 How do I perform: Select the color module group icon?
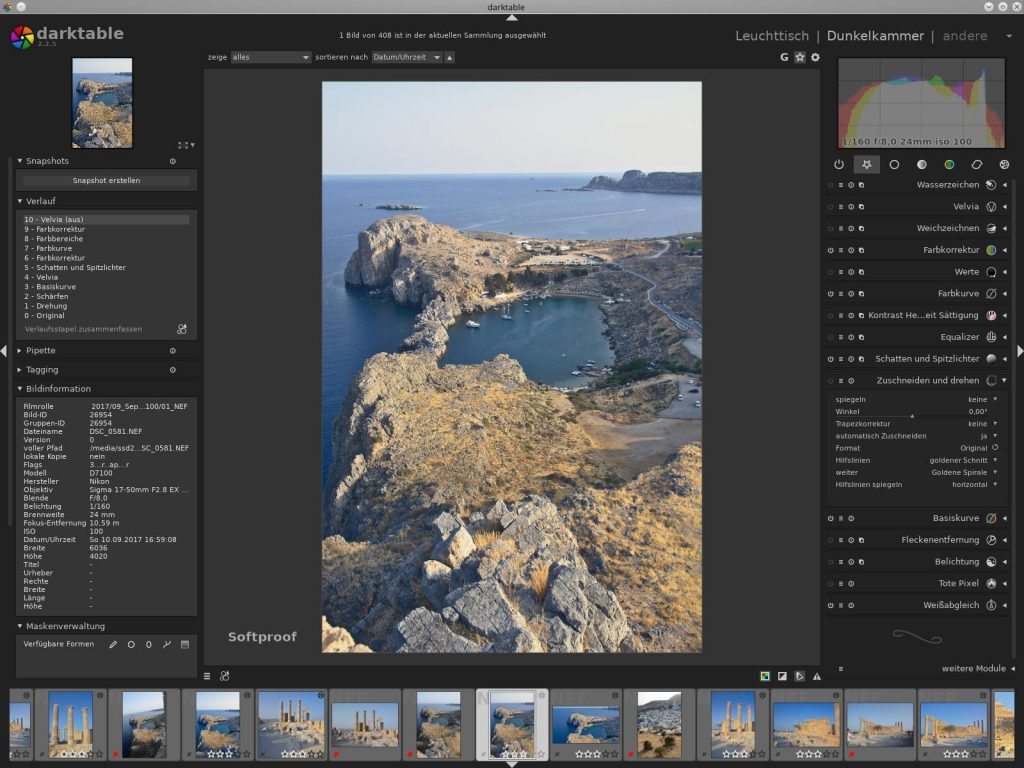(949, 164)
